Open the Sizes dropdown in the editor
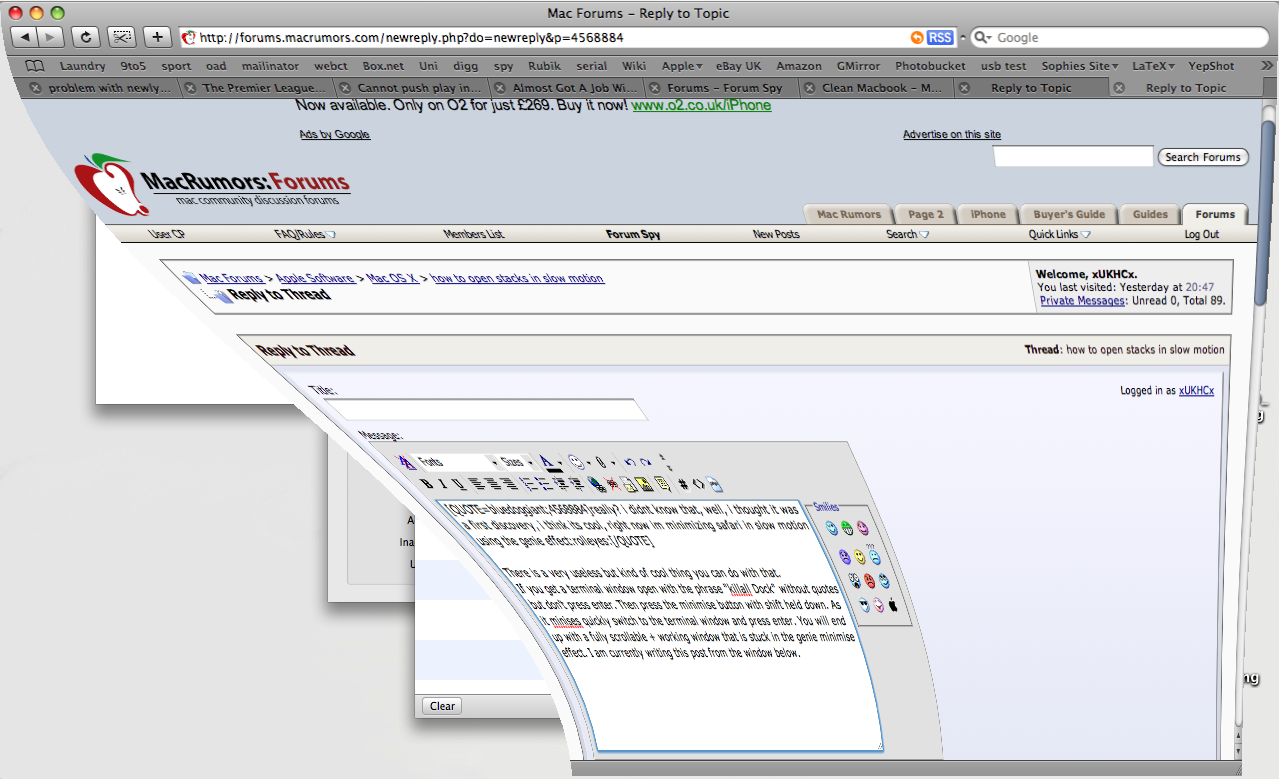The width and height of the screenshot is (1279, 779). coord(516,462)
